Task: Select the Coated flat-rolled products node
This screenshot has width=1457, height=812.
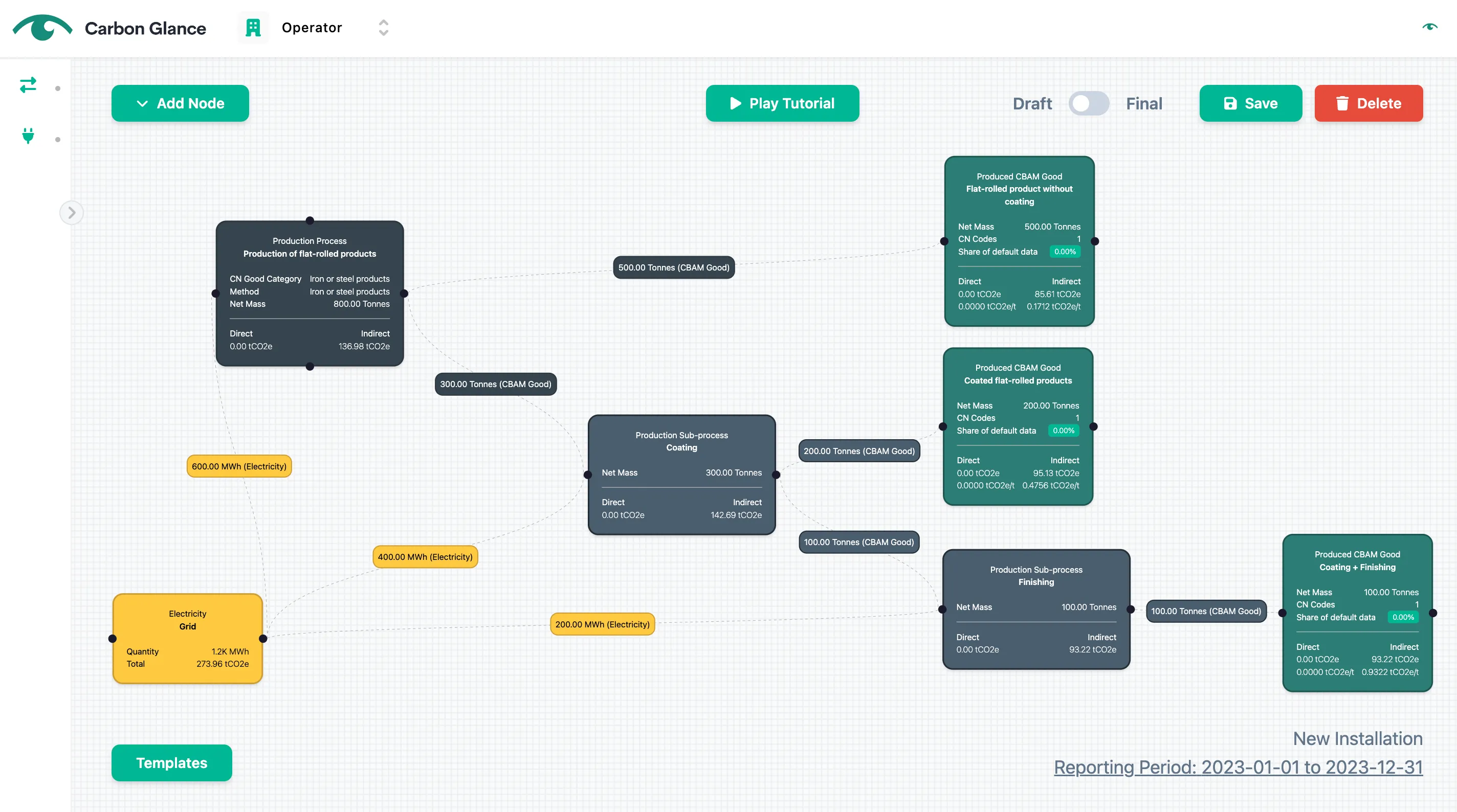Action: coord(1018,426)
